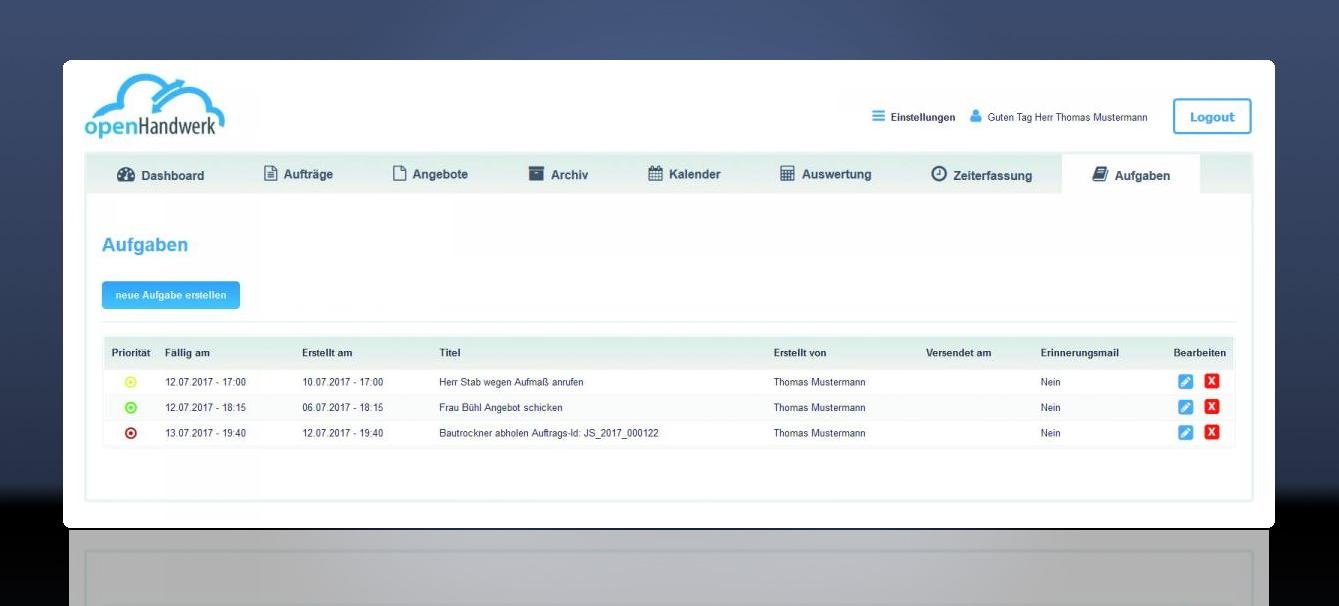The width and height of the screenshot is (1339, 606).
Task: Click due date 12.07.2017 - 17:00
Action: (x=205, y=382)
